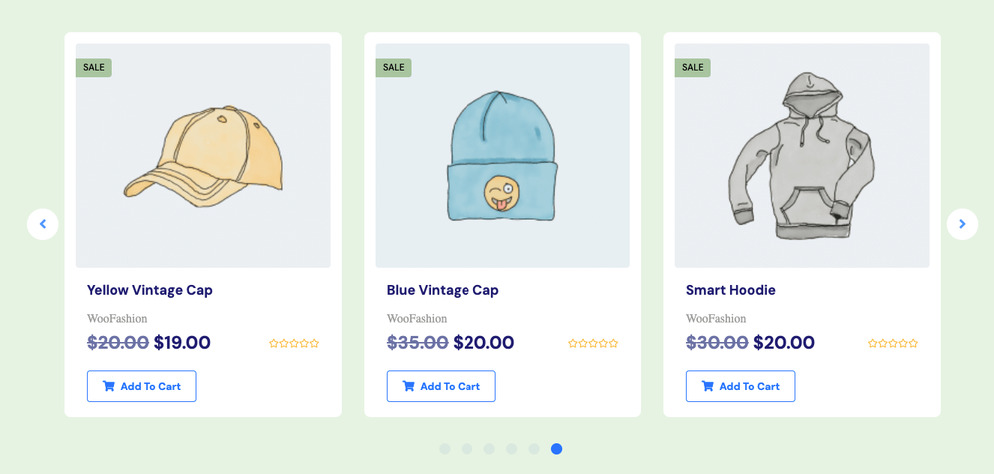
Task: Click star rating for Yellow Vintage Cap
Action: tap(294, 343)
